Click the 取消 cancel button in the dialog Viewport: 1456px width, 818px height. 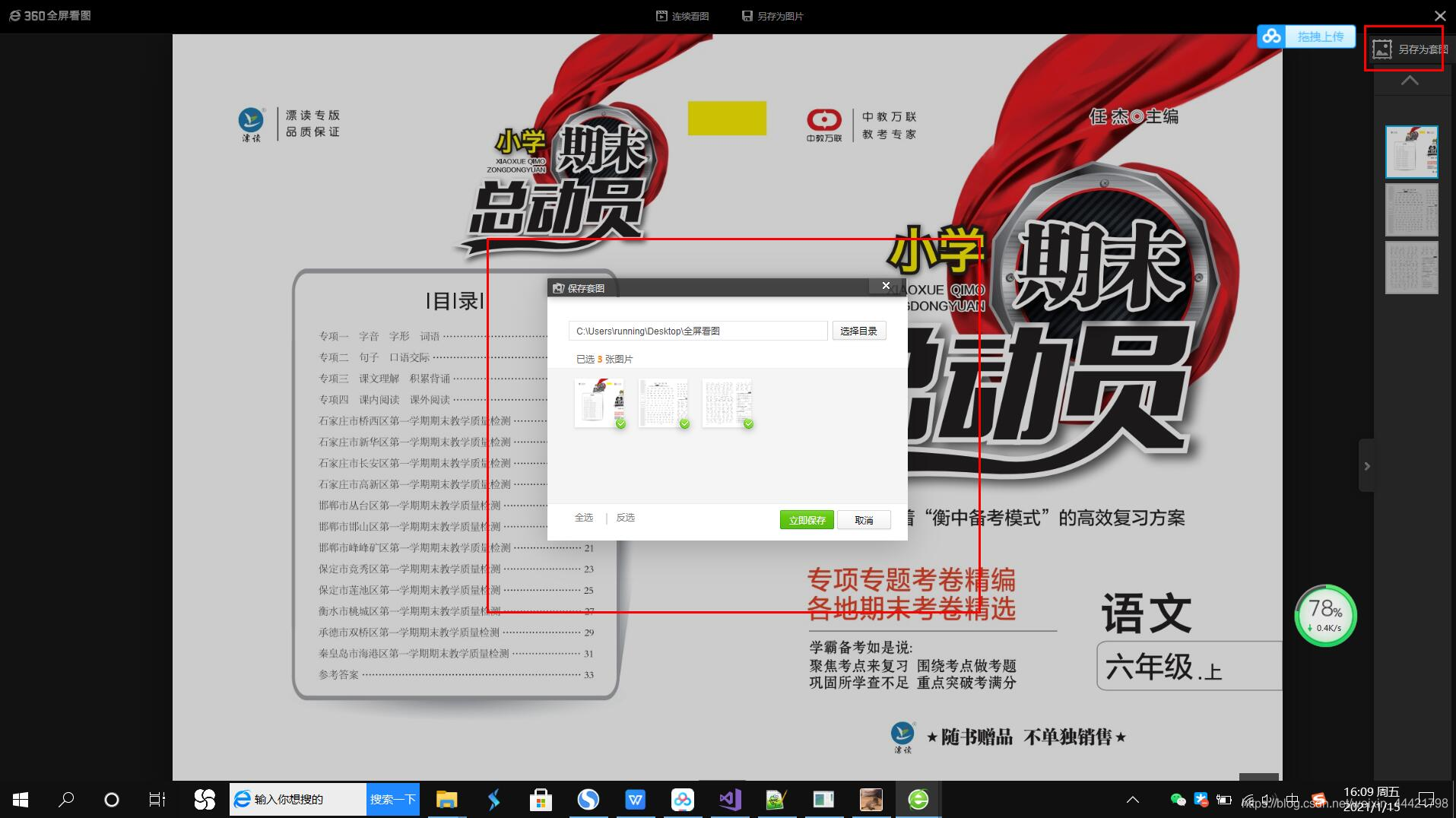(864, 520)
